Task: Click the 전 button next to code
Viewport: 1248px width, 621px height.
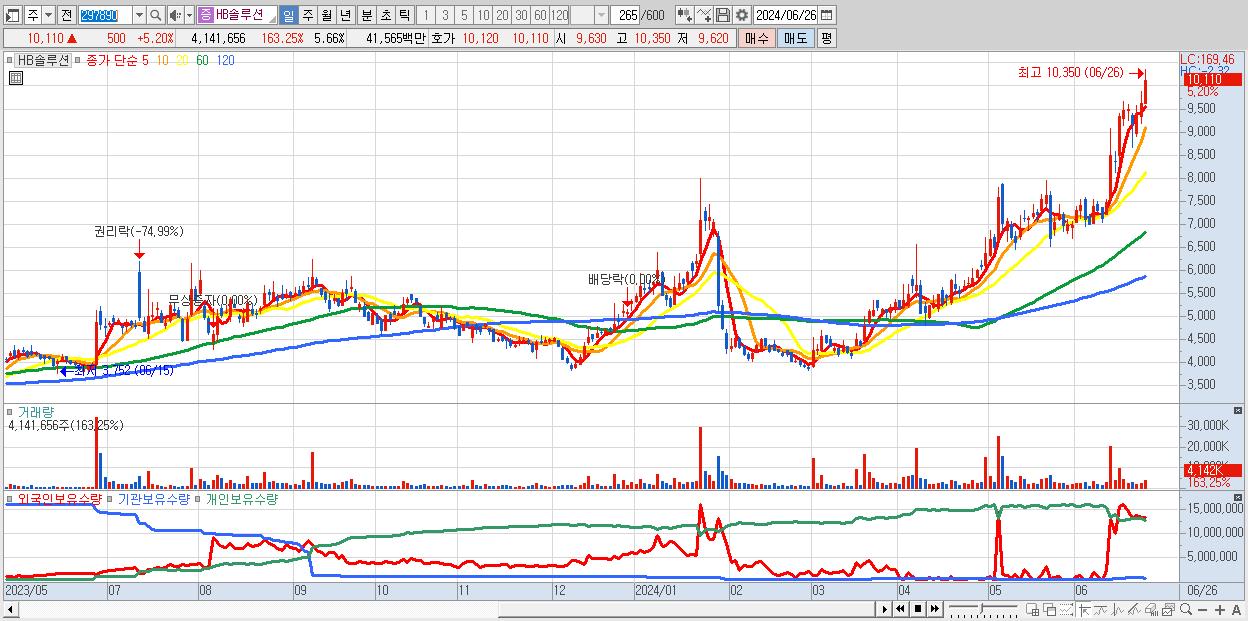Action: point(66,15)
